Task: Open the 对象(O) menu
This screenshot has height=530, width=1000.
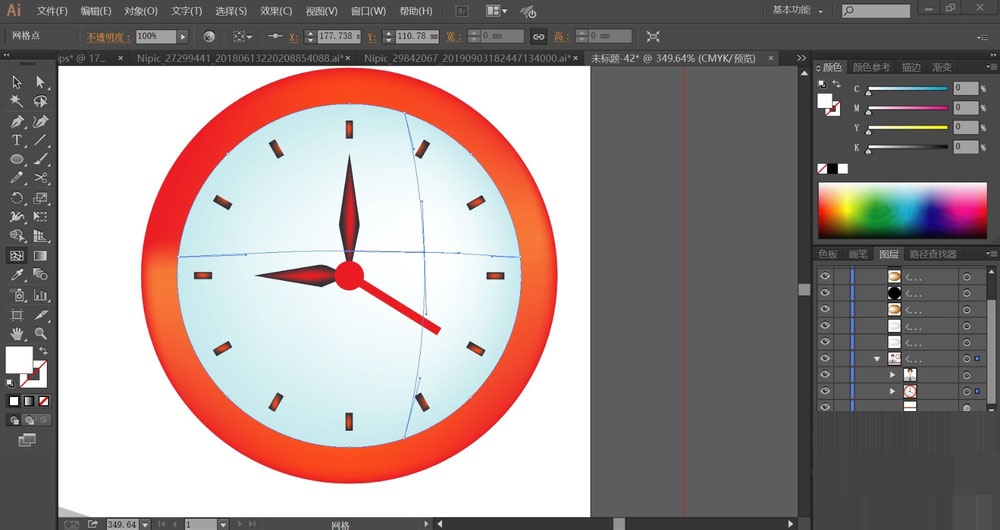Action: (141, 11)
